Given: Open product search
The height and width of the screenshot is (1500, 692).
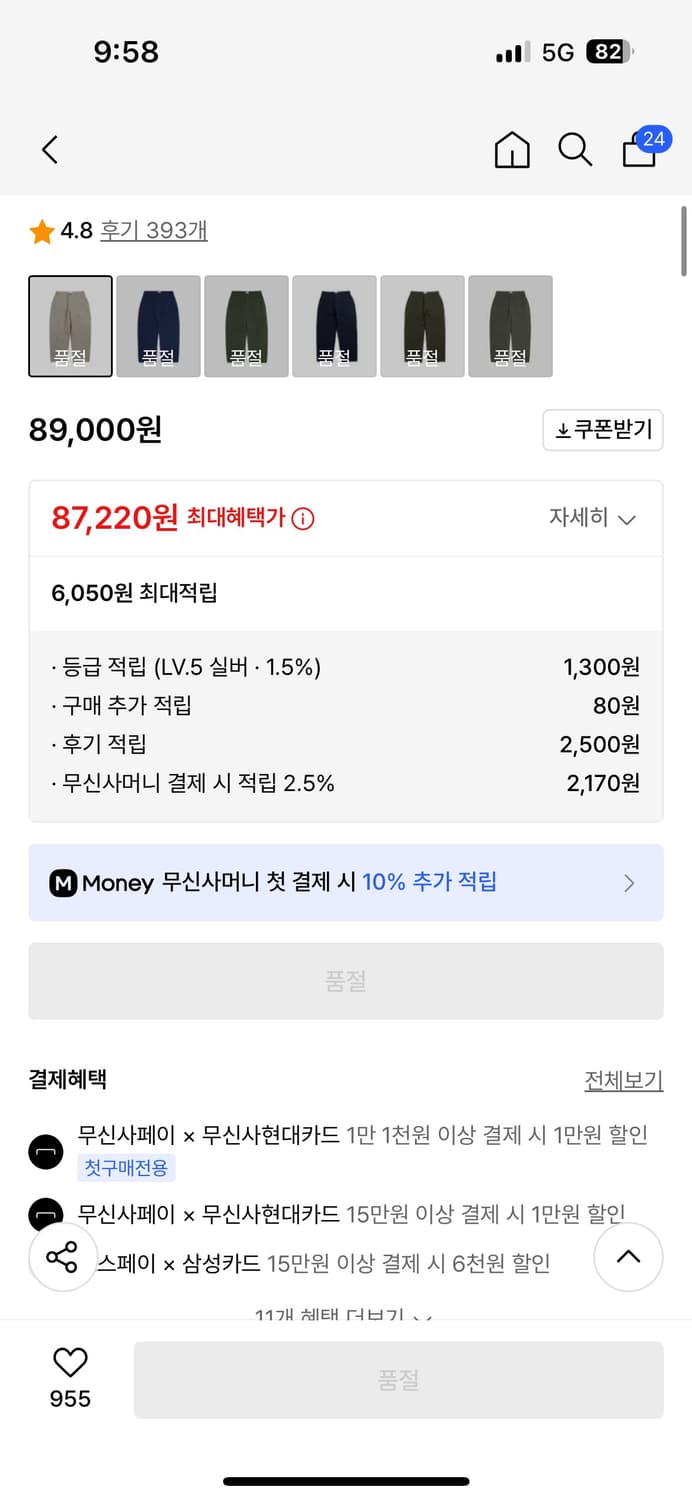Looking at the screenshot, I should coord(575,150).
